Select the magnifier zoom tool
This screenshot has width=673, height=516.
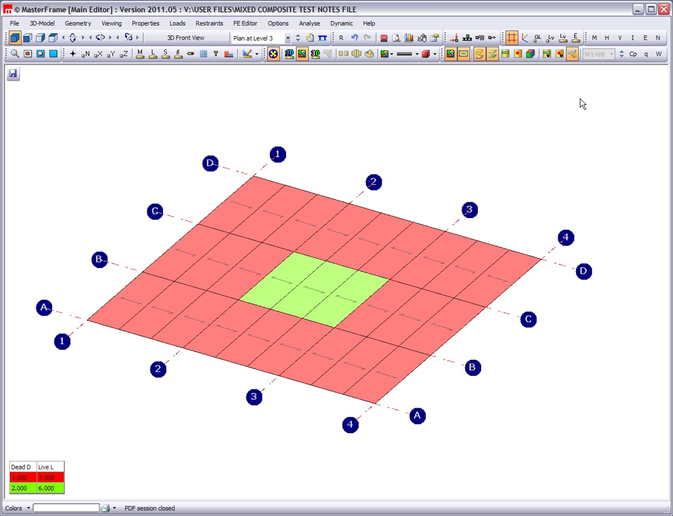[x=15, y=54]
